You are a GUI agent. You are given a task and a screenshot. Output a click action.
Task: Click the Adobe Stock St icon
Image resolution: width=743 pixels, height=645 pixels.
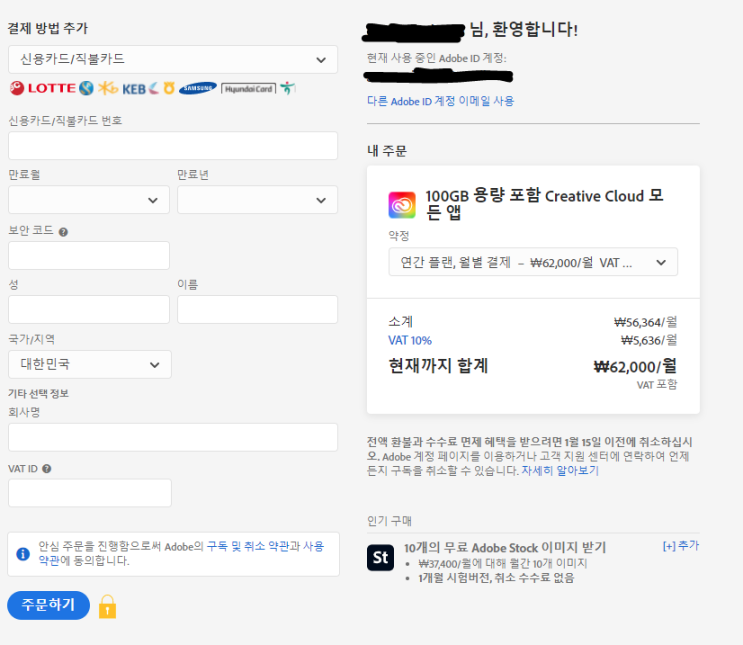tap(380, 557)
